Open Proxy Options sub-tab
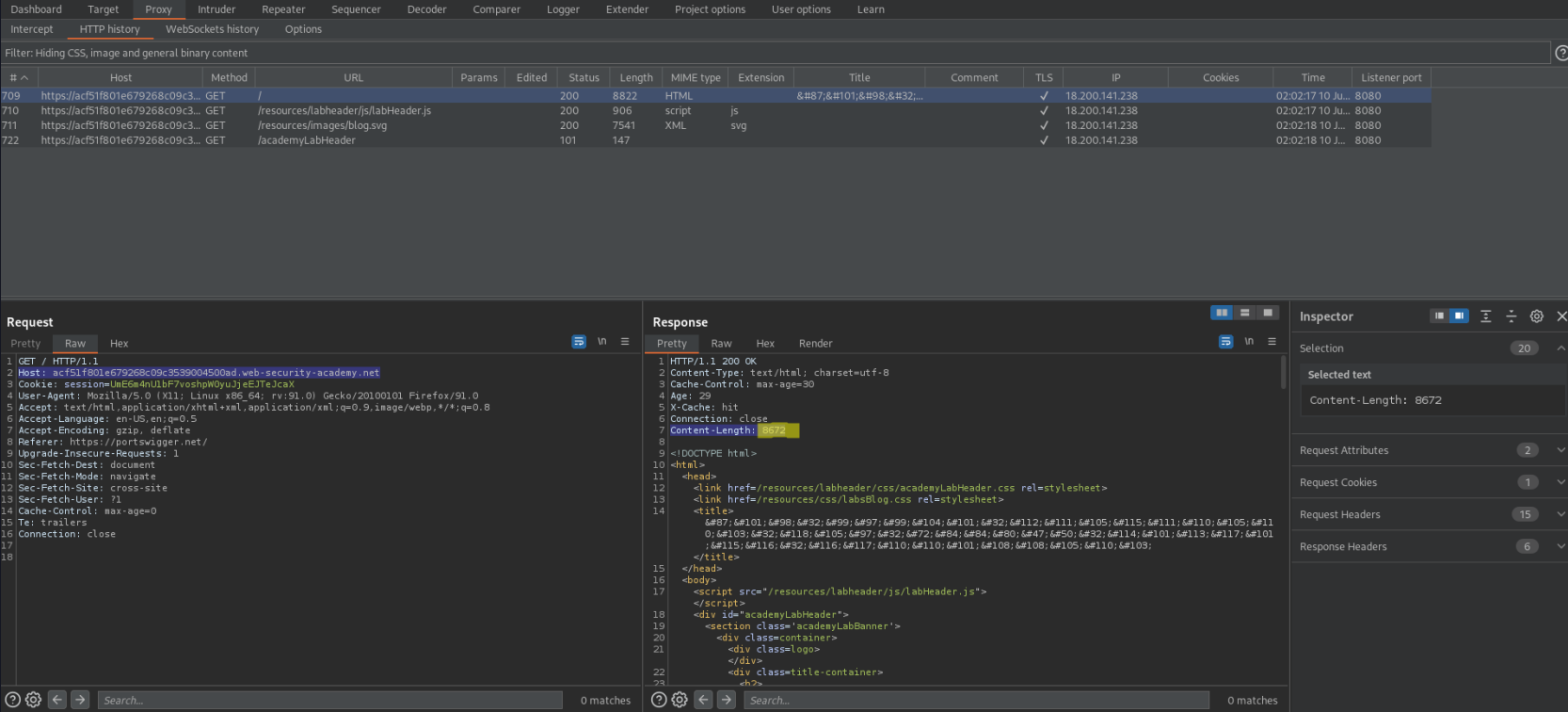 (x=303, y=29)
